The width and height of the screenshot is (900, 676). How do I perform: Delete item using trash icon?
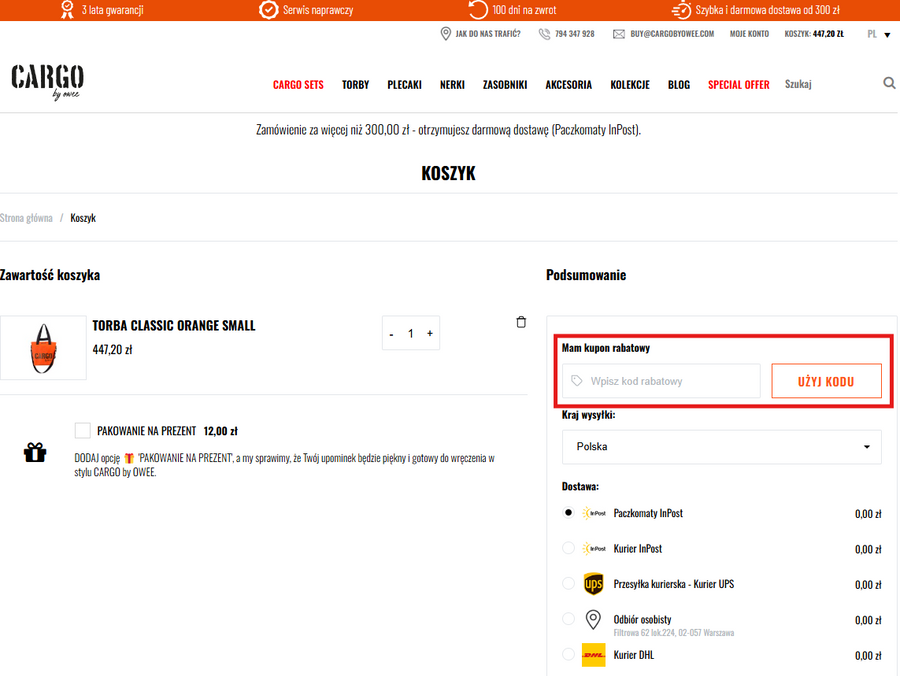(520, 322)
